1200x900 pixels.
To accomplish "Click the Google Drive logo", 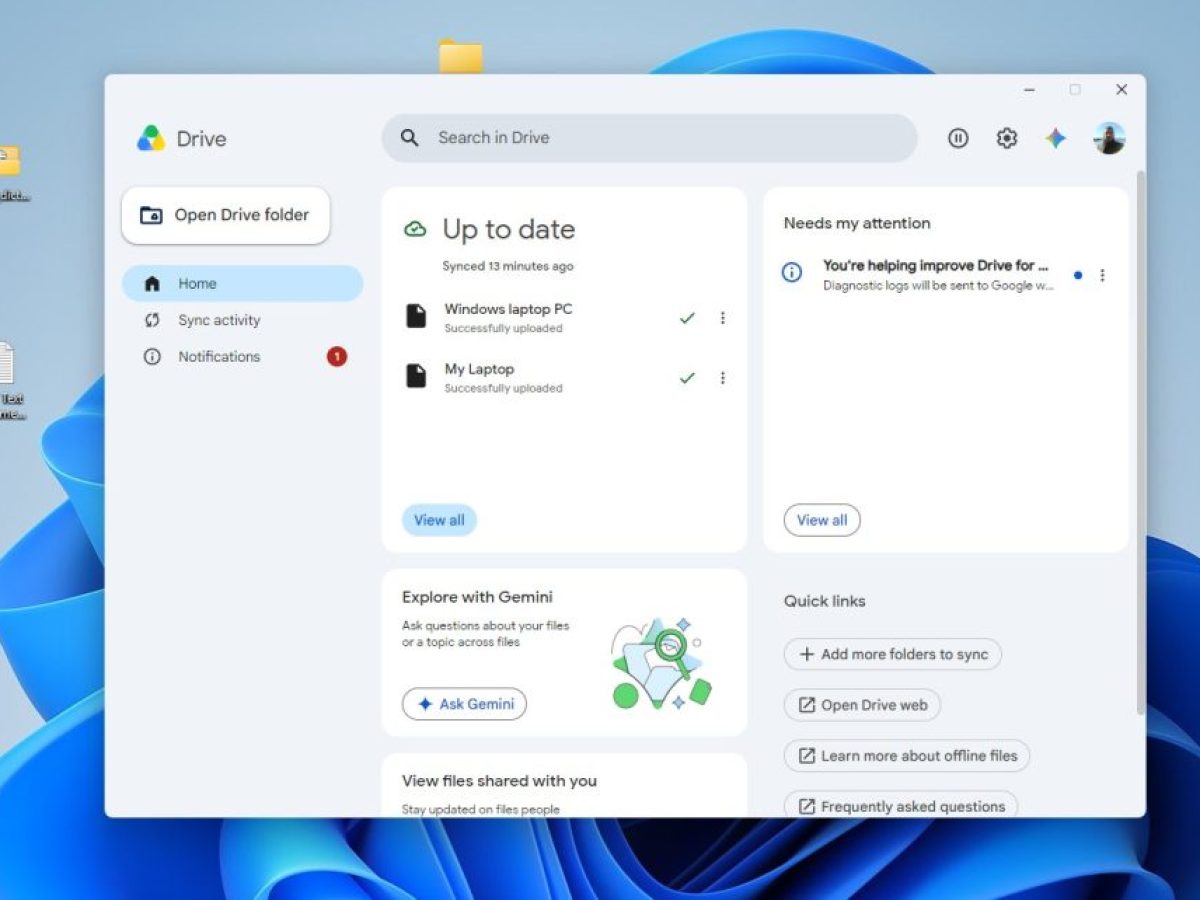I will [x=151, y=138].
